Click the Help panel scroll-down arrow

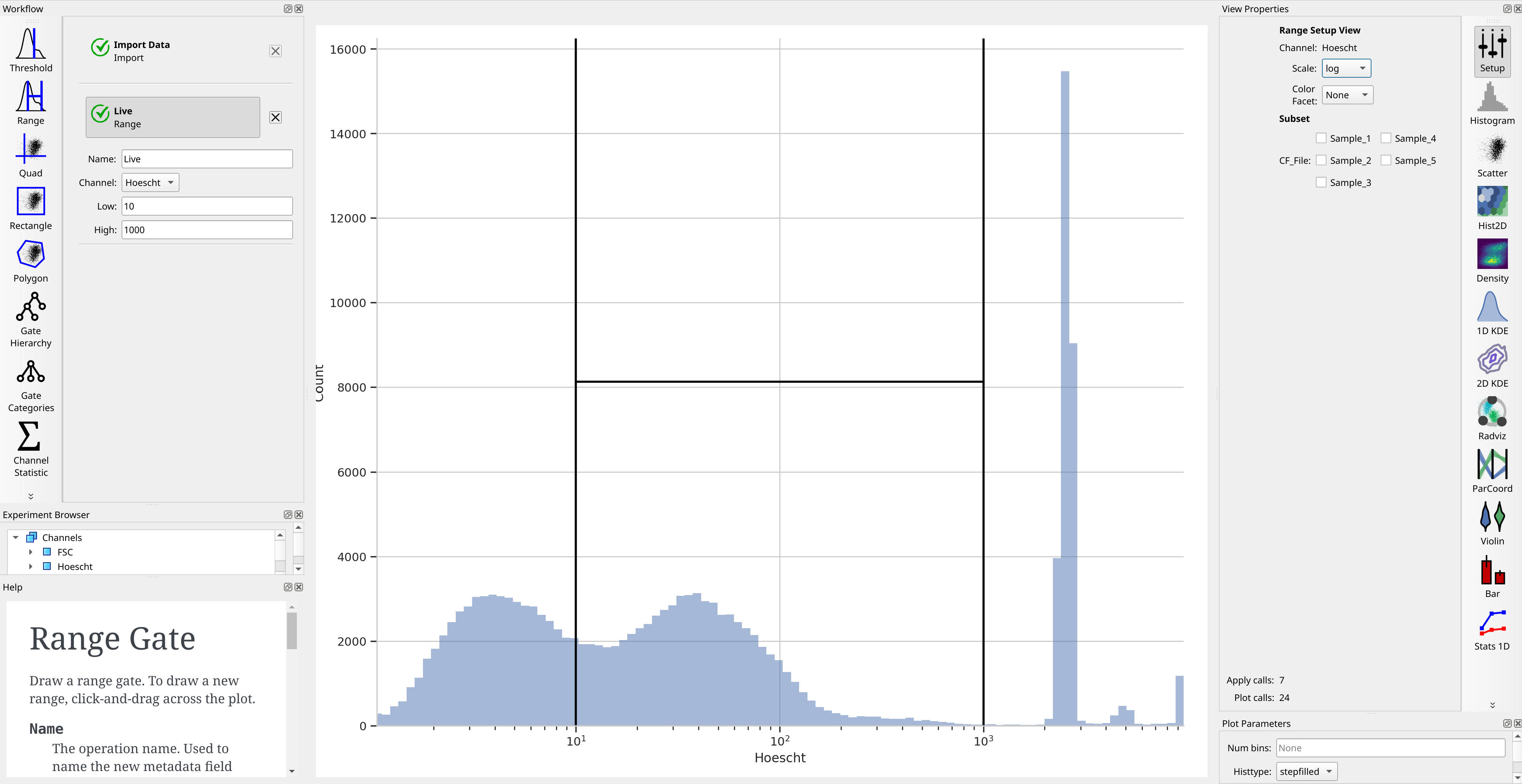pos(292,771)
